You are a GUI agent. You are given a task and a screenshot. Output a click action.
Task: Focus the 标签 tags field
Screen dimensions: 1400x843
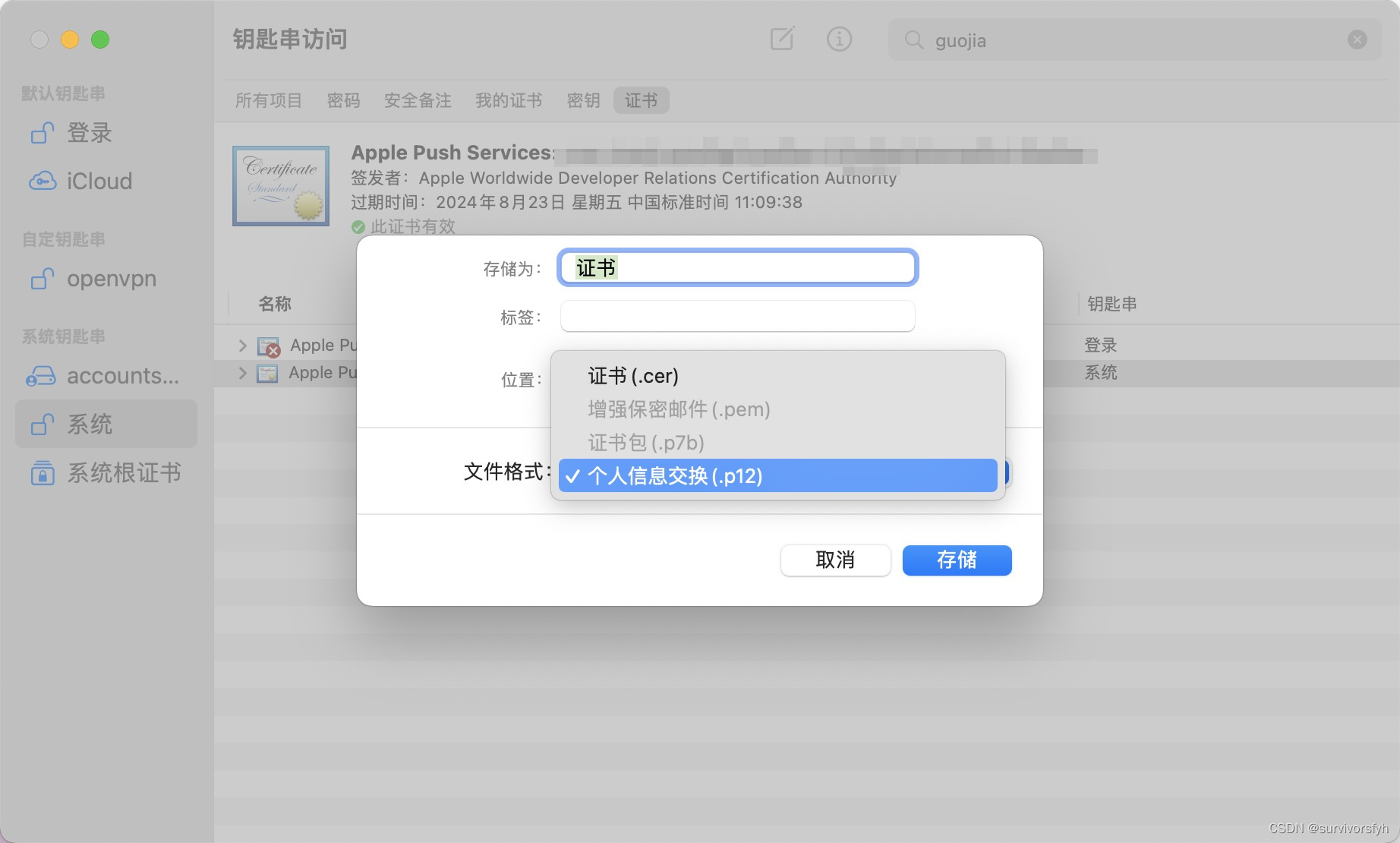[x=737, y=316]
